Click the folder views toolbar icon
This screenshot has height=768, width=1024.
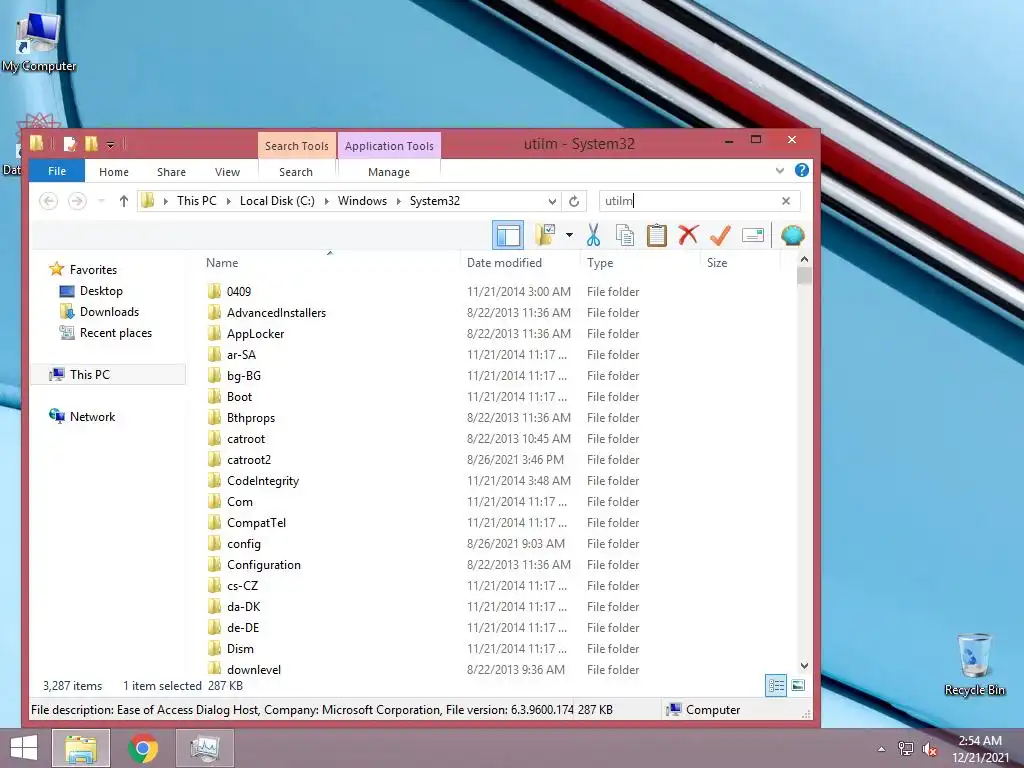[545, 235]
